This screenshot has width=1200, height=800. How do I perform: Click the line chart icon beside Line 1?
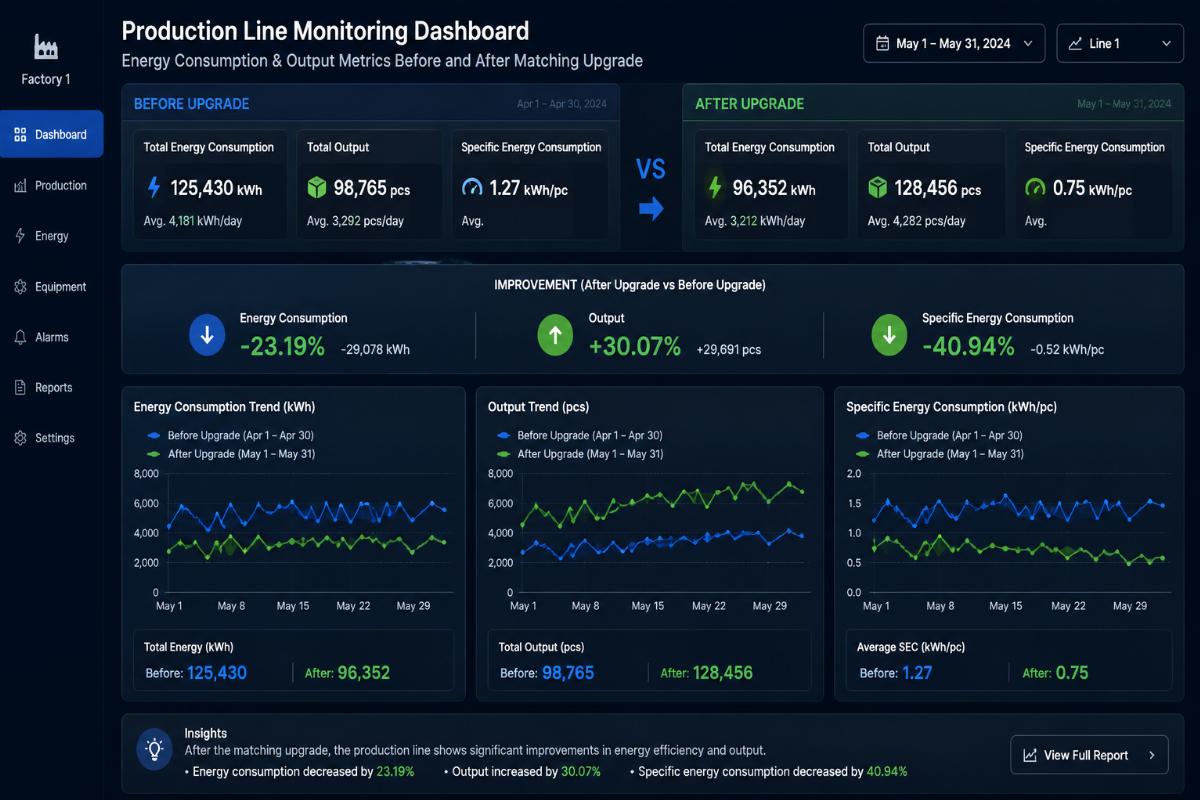(x=1075, y=43)
